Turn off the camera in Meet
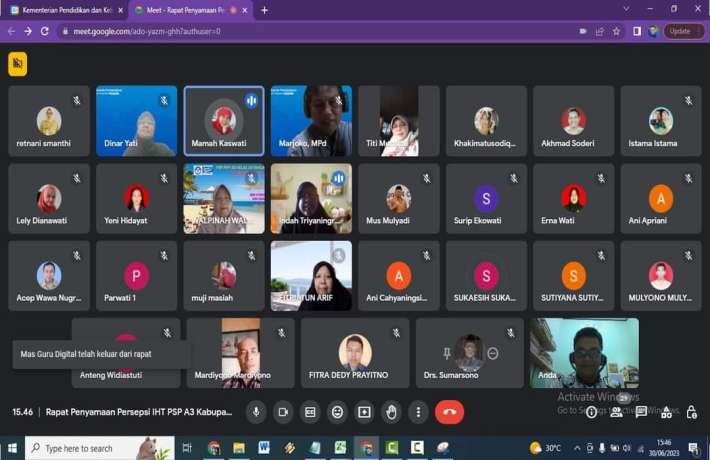The image size is (710, 460). (283, 412)
